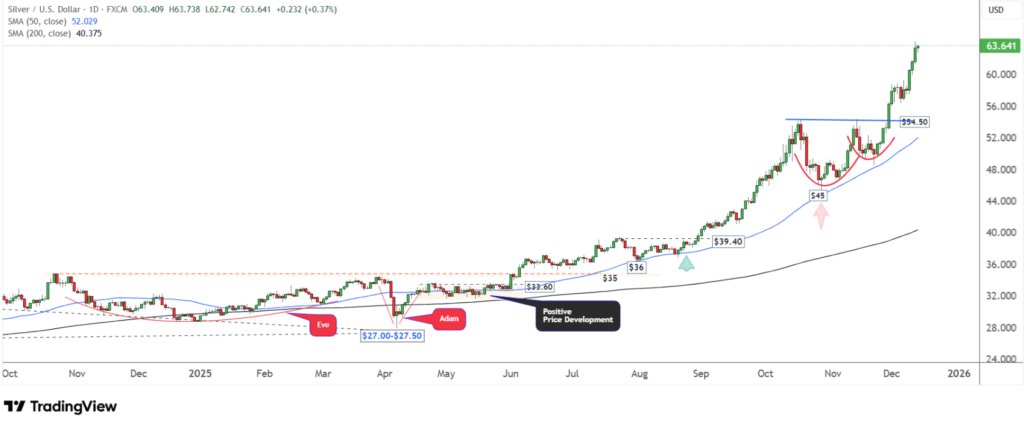This screenshot has width=1024, height=426.
Task: Click the TradingView logo icon
Action: click(x=15, y=406)
